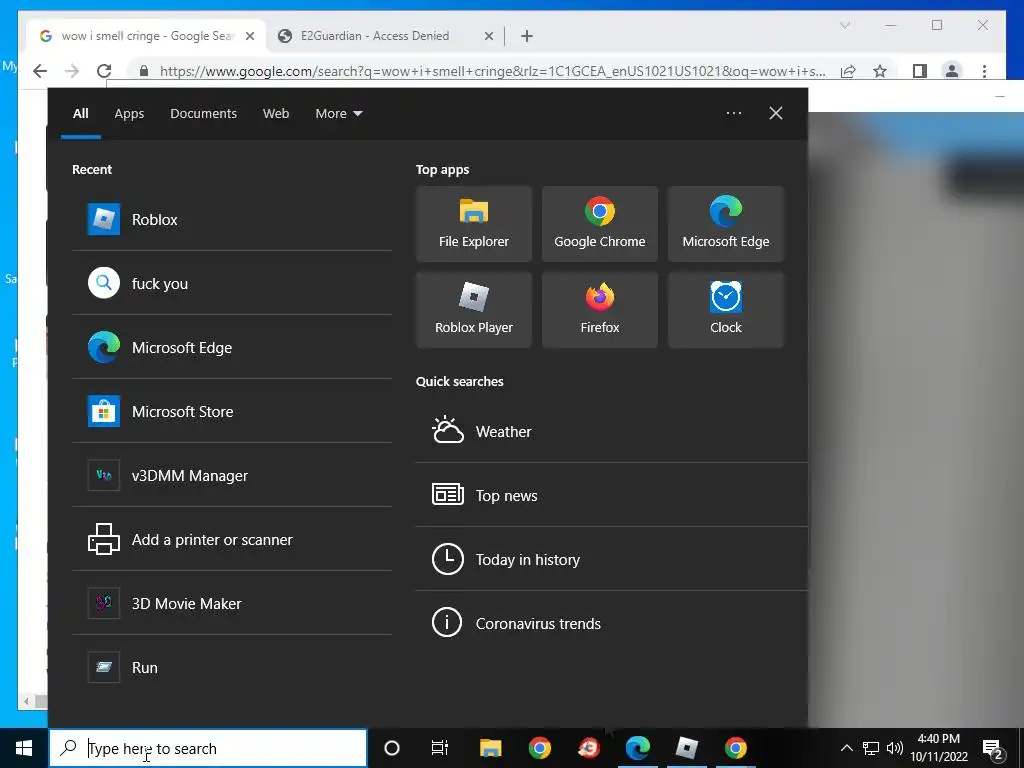Screen dimensions: 1024x768
Task: Toggle Chrome side panel
Action: (920, 71)
